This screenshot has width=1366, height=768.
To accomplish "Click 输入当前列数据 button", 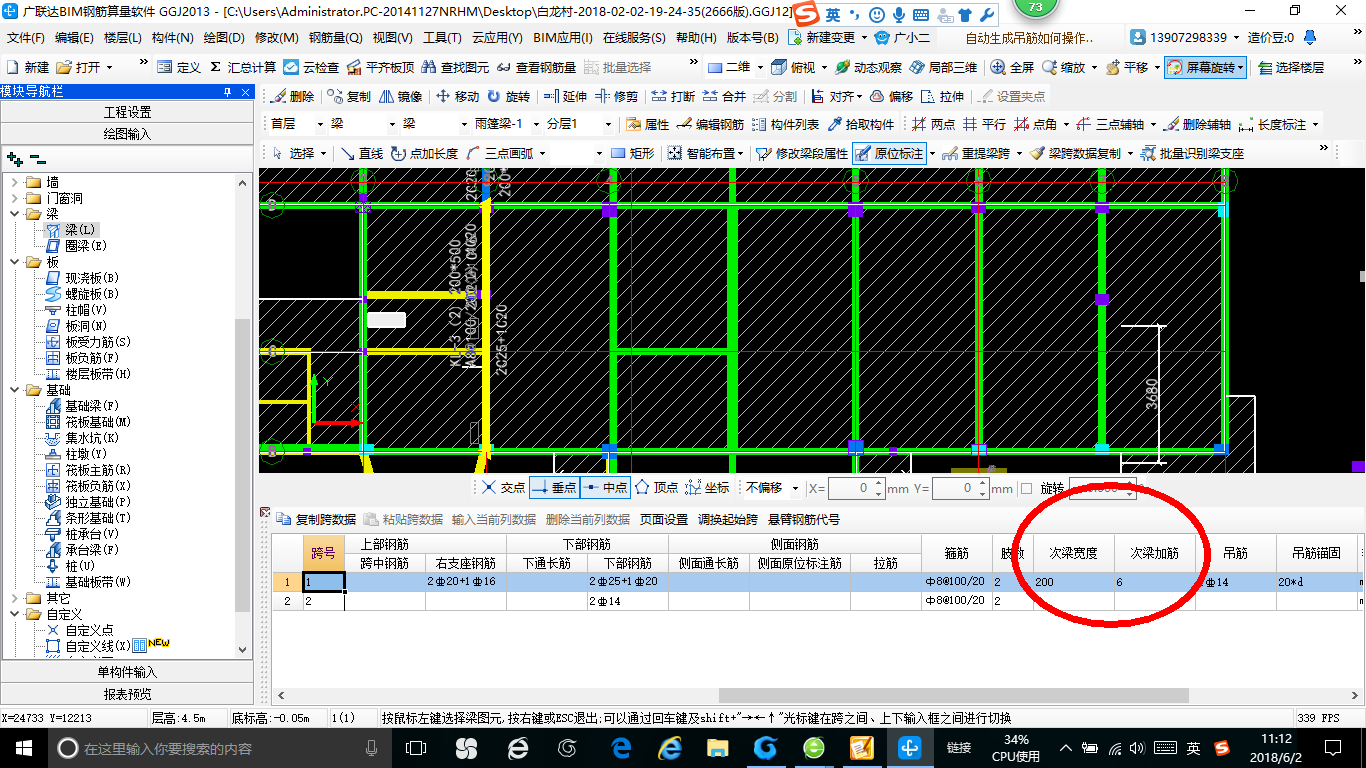I will [x=494, y=519].
